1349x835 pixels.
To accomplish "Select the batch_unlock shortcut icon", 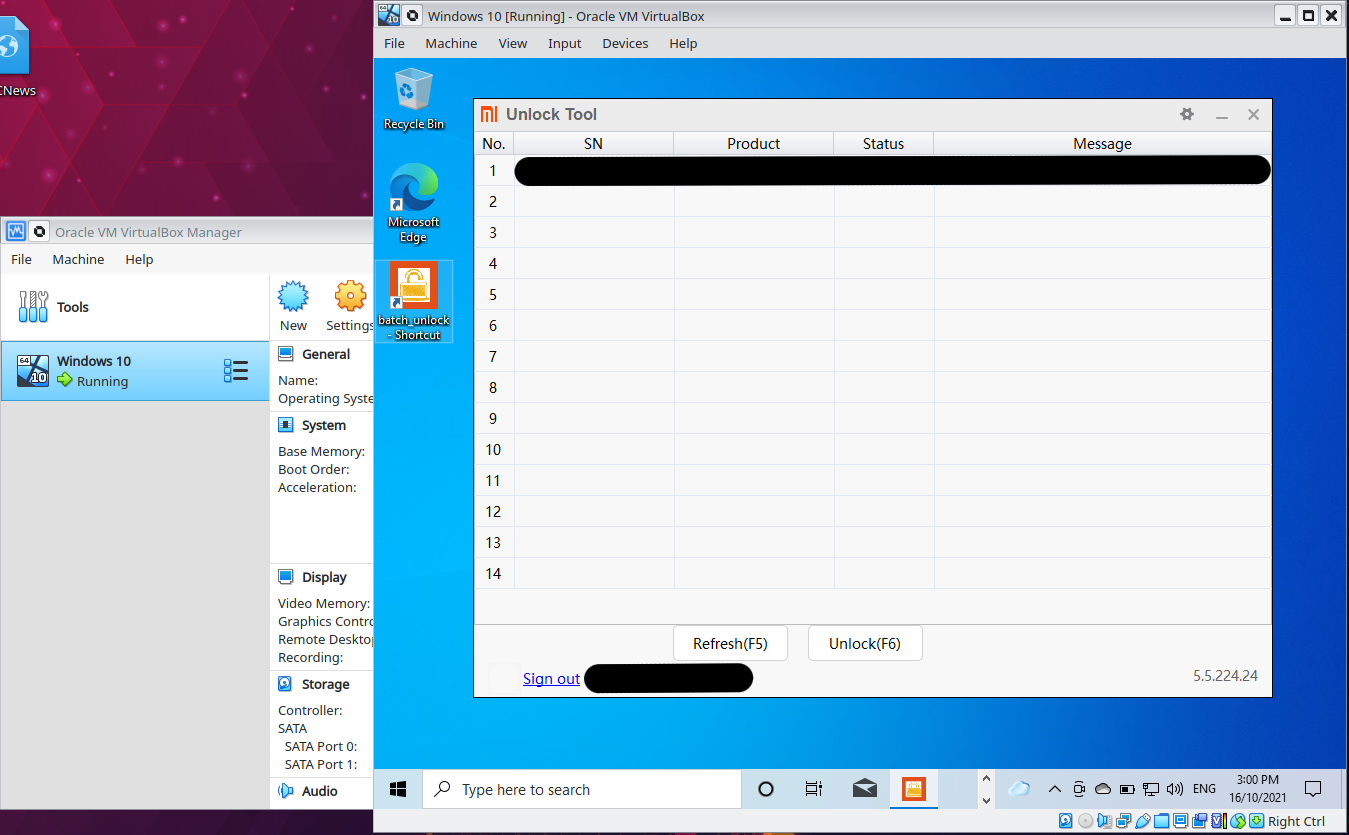I will pos(414,301).
